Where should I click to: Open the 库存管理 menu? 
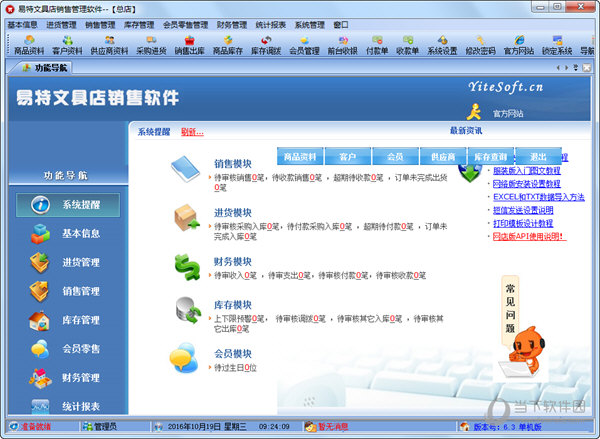[x=139, y=25]
